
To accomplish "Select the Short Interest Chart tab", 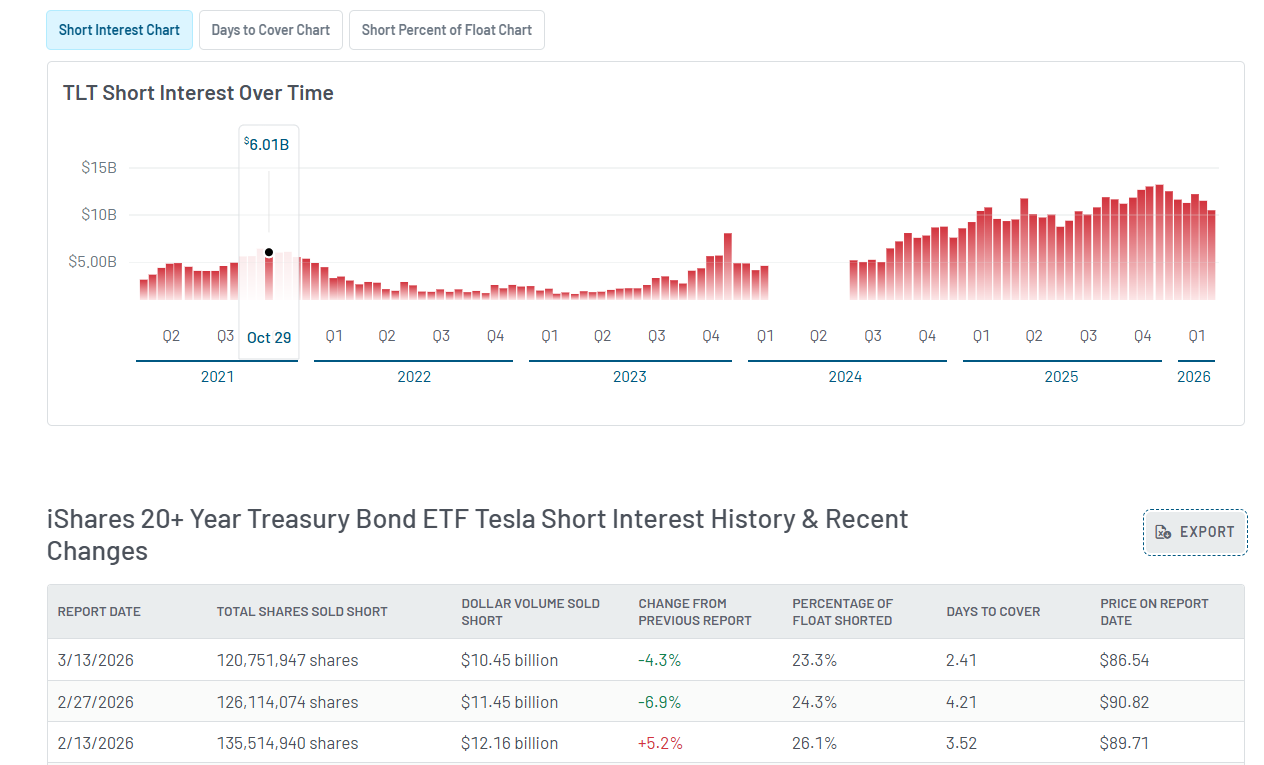I will pos(119,30).
